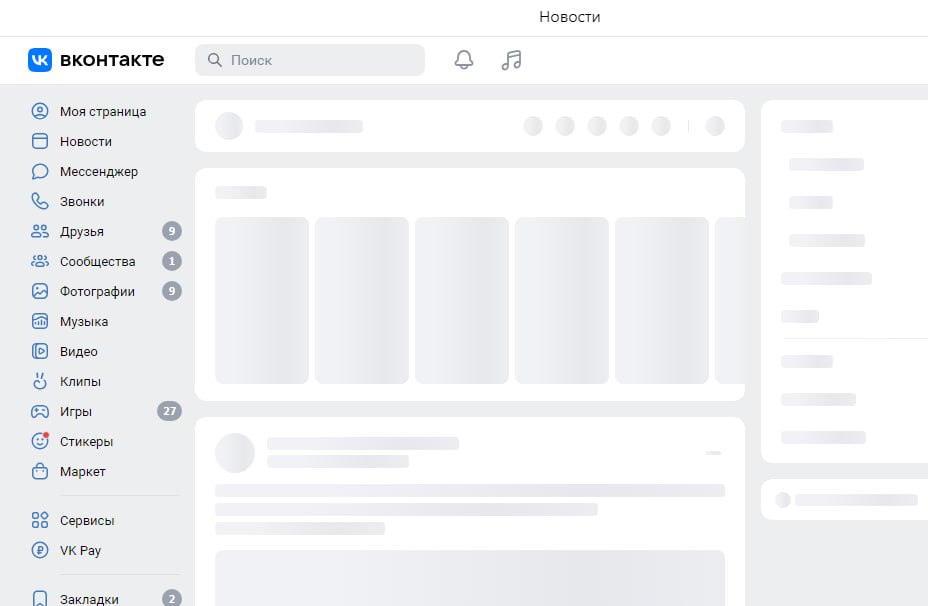
Task: Open the Маркет section
Action: pyautogui.click(x=82, y=471)
